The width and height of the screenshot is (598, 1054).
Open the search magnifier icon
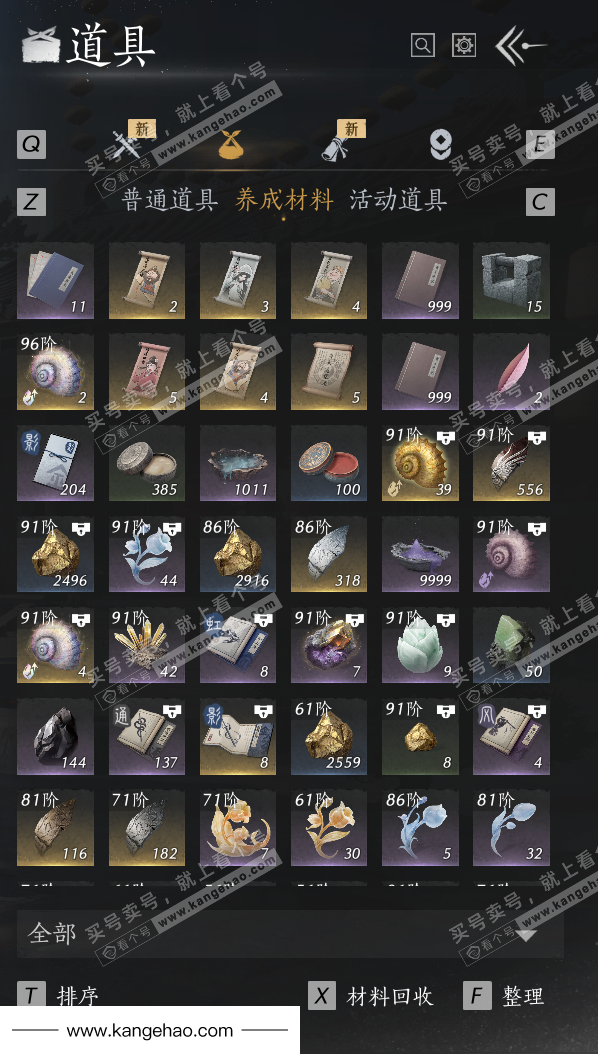(423, 45)
